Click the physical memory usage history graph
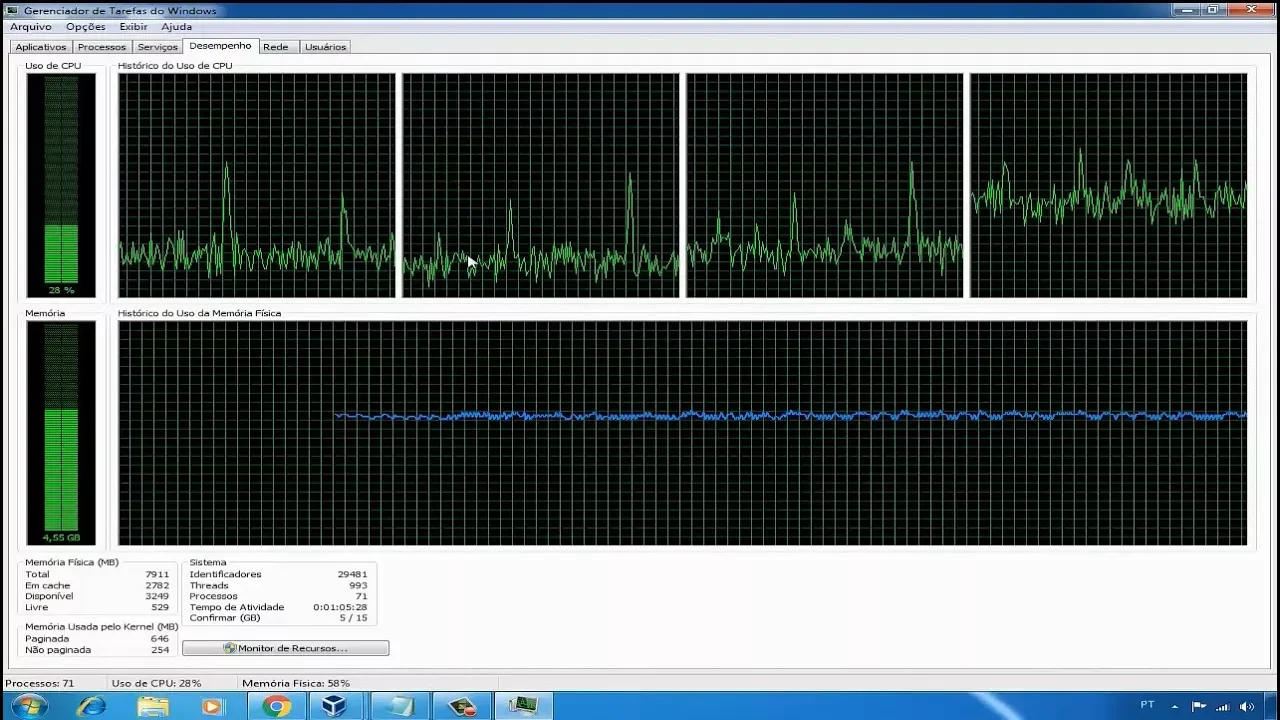1280x720 pixels. (x=683, y=433)
